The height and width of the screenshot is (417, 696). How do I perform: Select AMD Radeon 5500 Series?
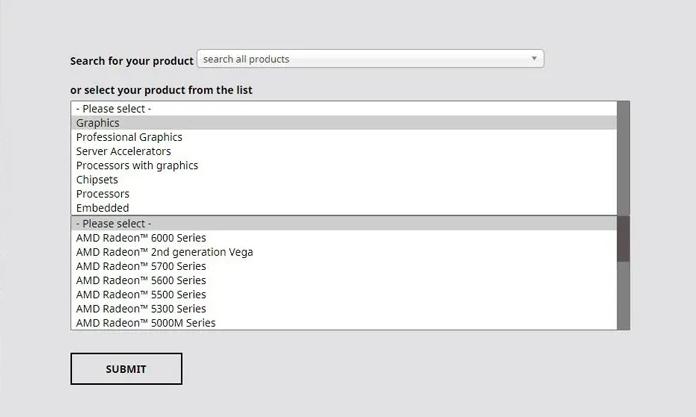point(141,295)
